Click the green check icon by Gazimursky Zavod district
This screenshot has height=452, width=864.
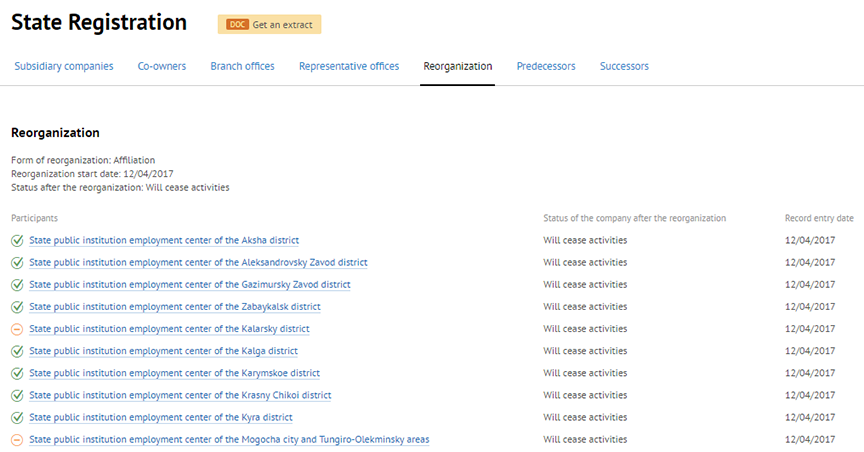[17, 284]
